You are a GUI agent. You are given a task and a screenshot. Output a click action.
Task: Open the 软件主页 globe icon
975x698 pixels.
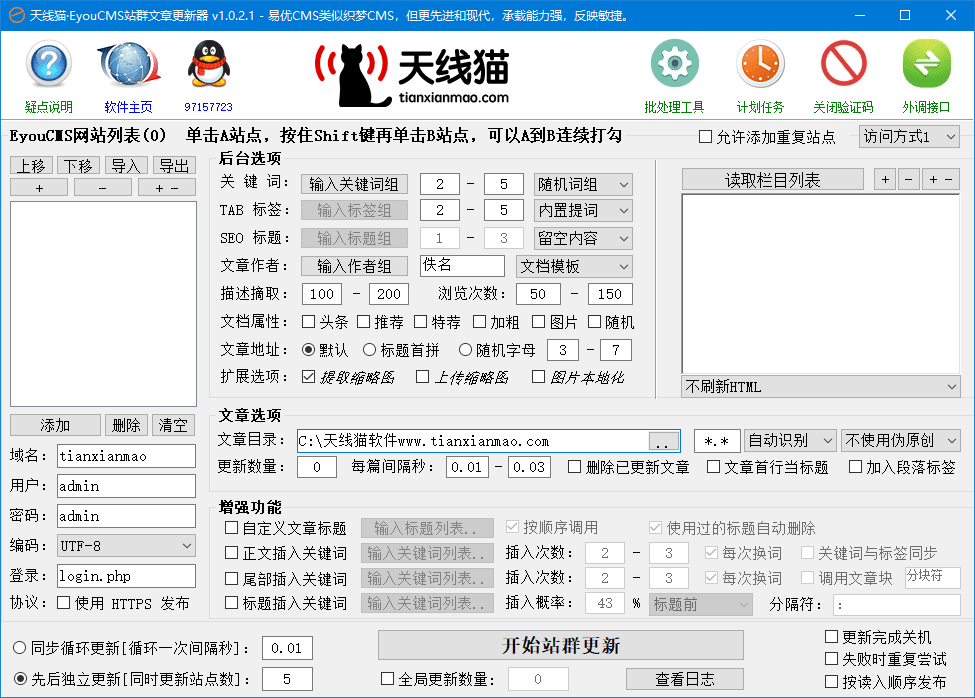point(129,63)
